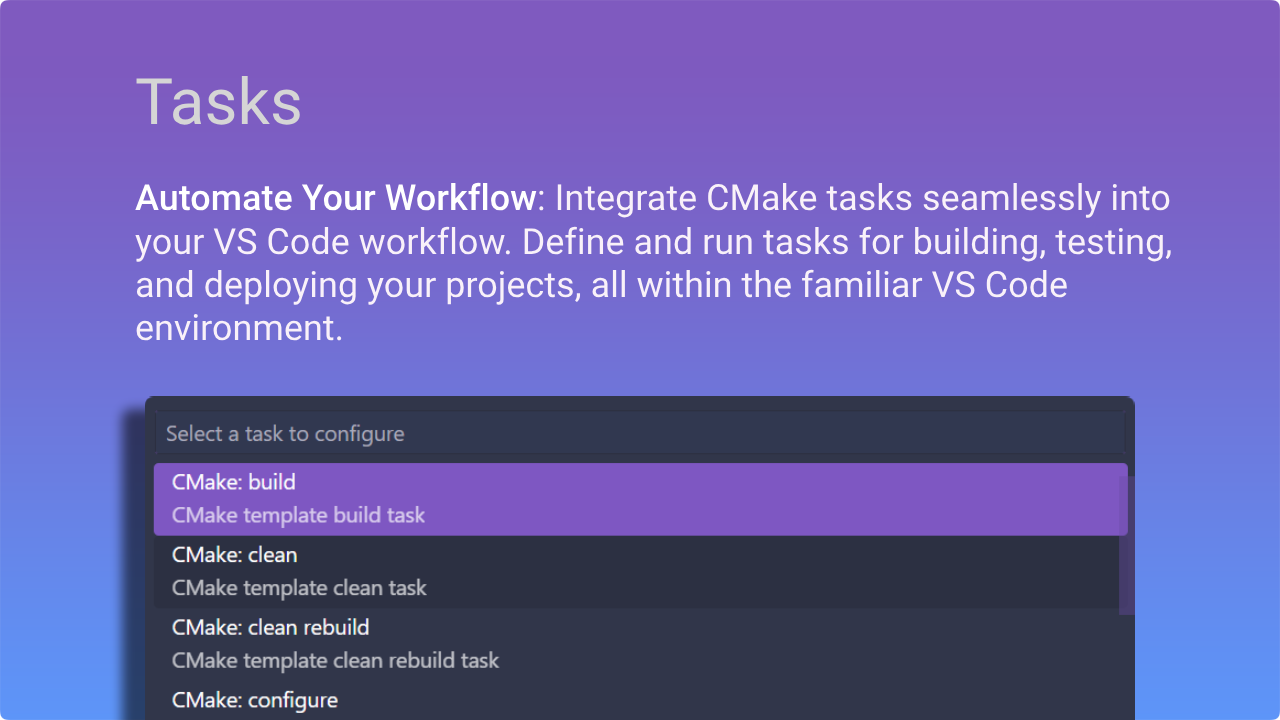
Task: Click 'CMake template clean rebuild task' description
Action: pyautogui.click(x=336, y=661)
